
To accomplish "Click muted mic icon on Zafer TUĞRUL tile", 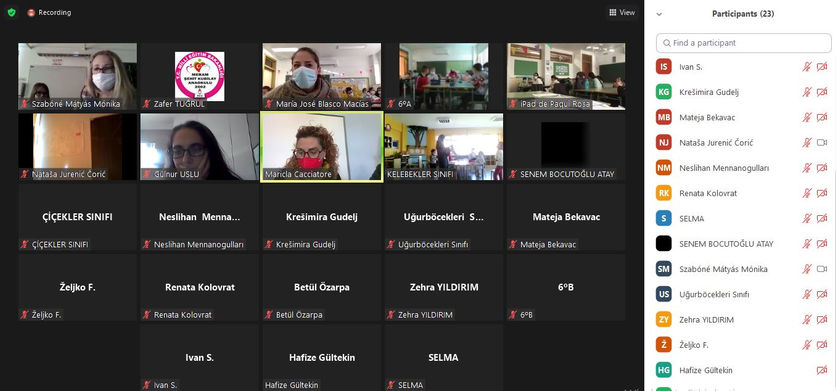I will 147,104.
